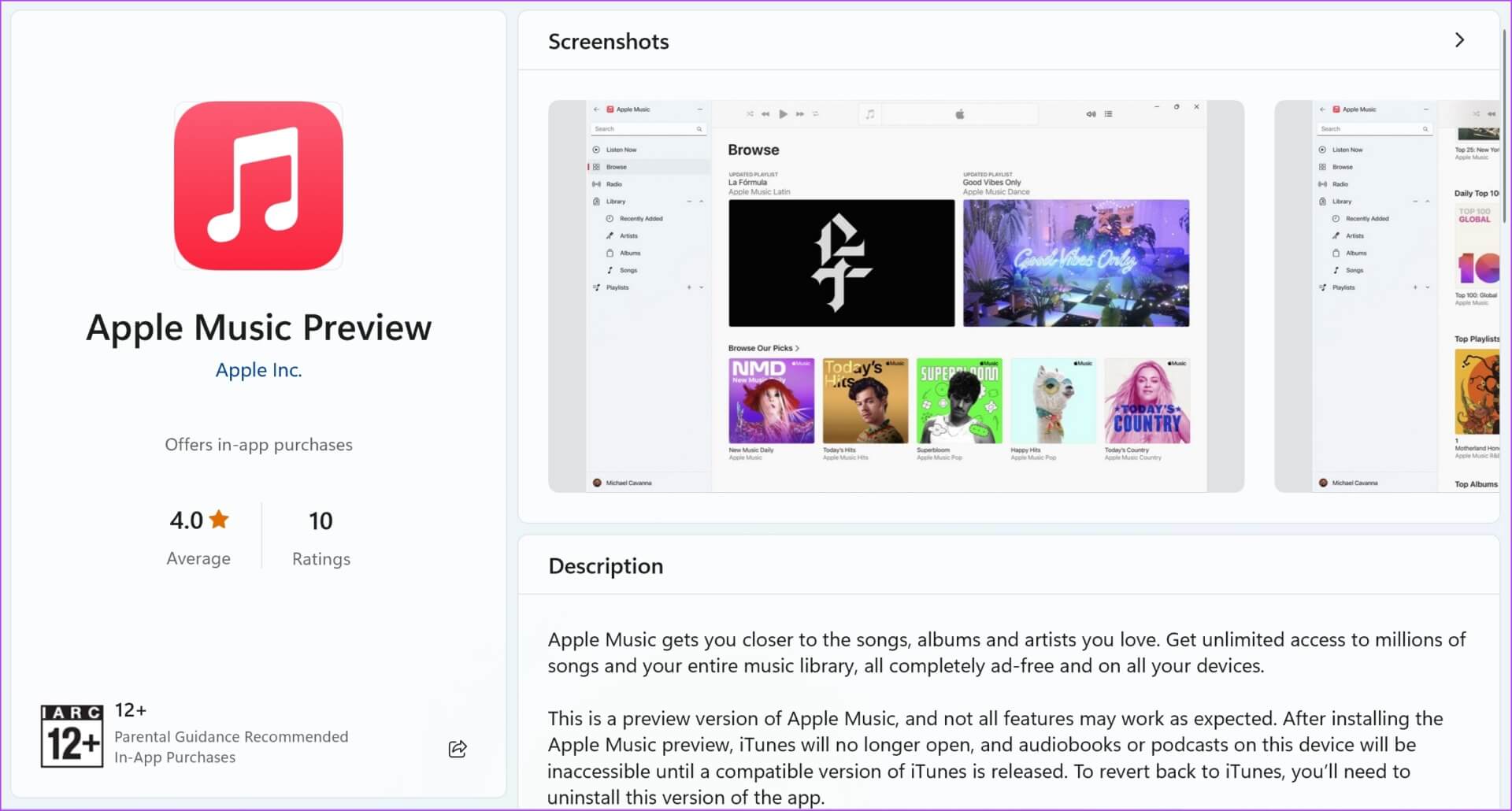Open the Apple Inc. publisher link
The height and width of the screenshot is (811, 1512).
(258, 370)
